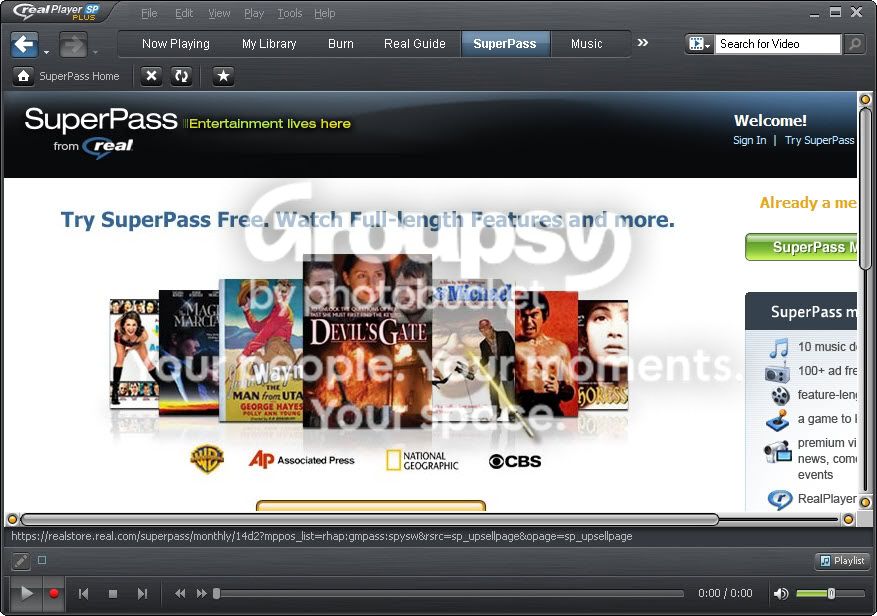Open the back button history dropdown arrow
The width and height of the screenshot is (877, 616).
(x=46, y=52)
